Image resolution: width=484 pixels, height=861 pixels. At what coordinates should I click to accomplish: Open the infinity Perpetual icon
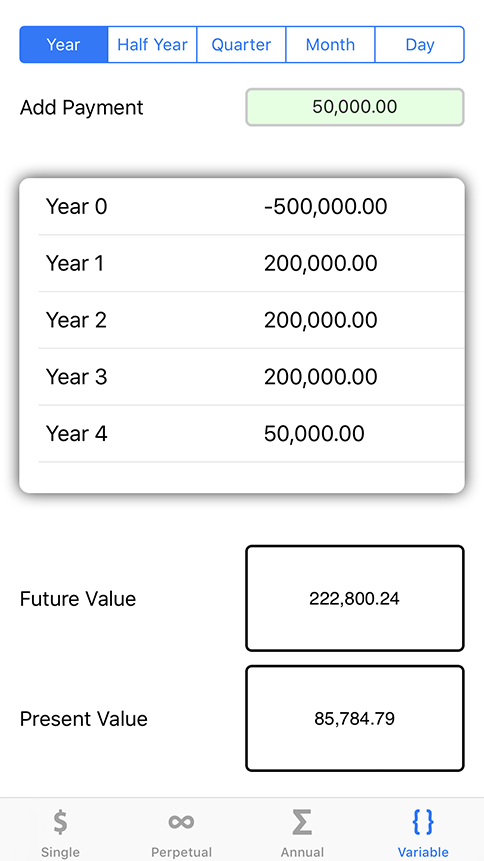coord(181,822)
